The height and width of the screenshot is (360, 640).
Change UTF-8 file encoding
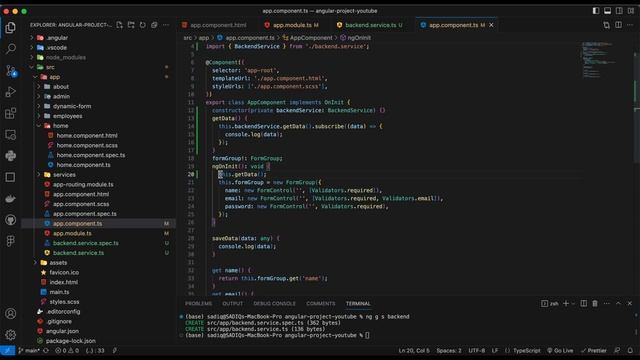coord(476,350)
